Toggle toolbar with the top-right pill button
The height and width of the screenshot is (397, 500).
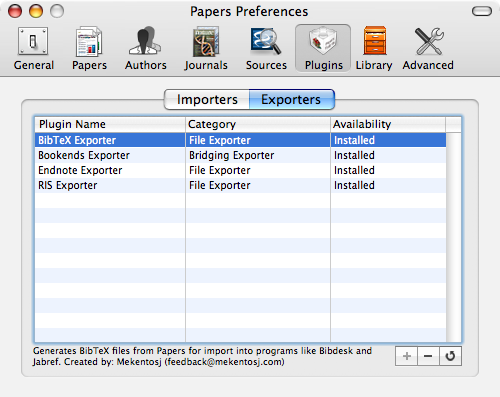click(x=482, y=11)
